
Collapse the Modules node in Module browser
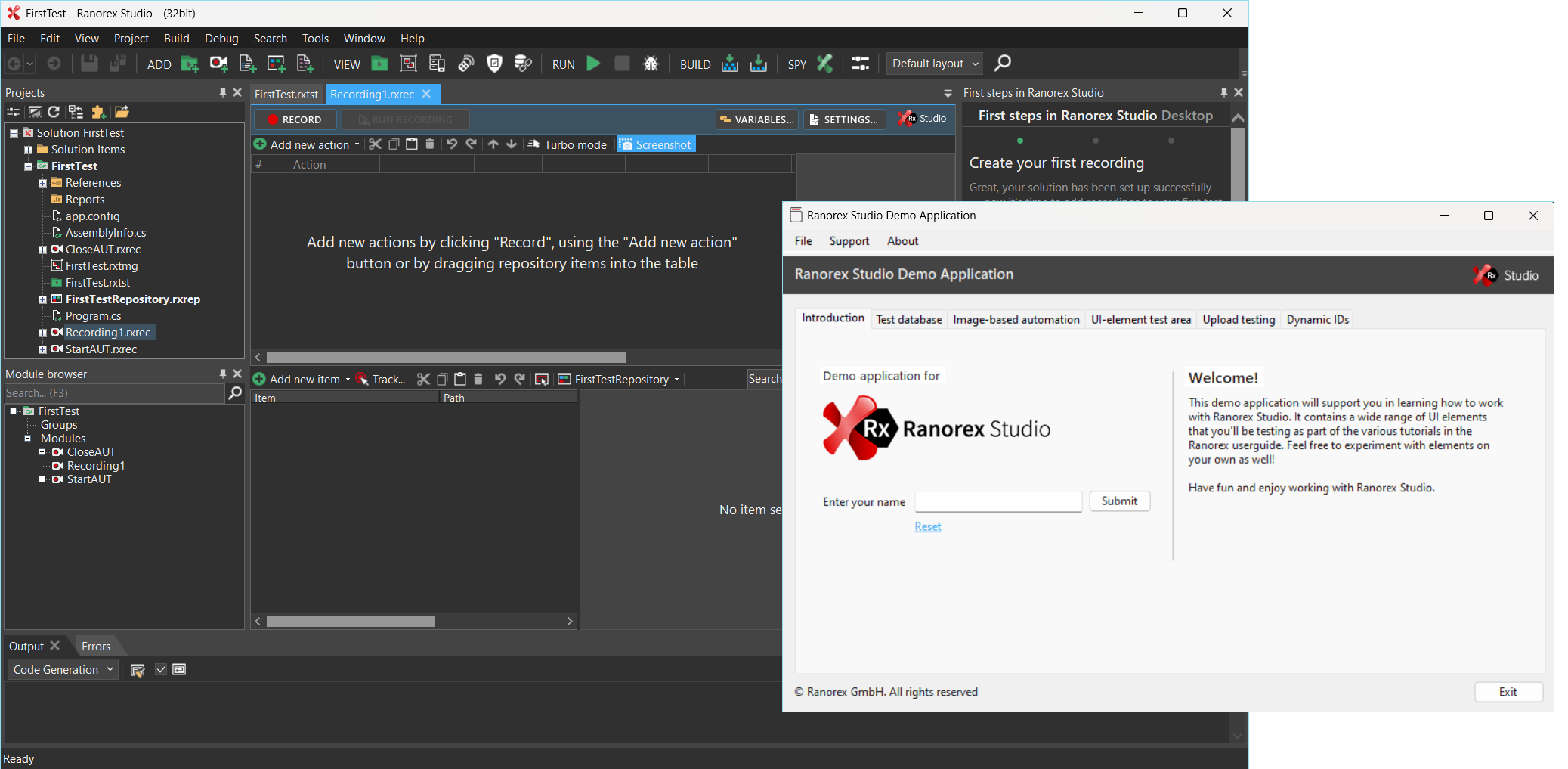27,439
